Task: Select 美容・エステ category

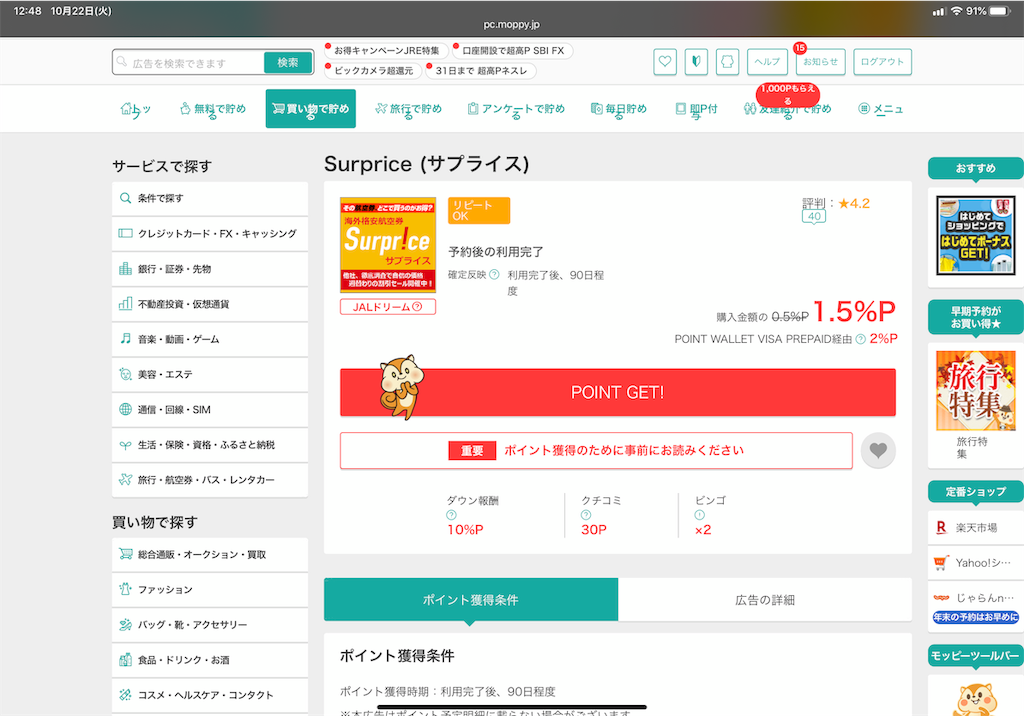Action: (x=210, y=374)
